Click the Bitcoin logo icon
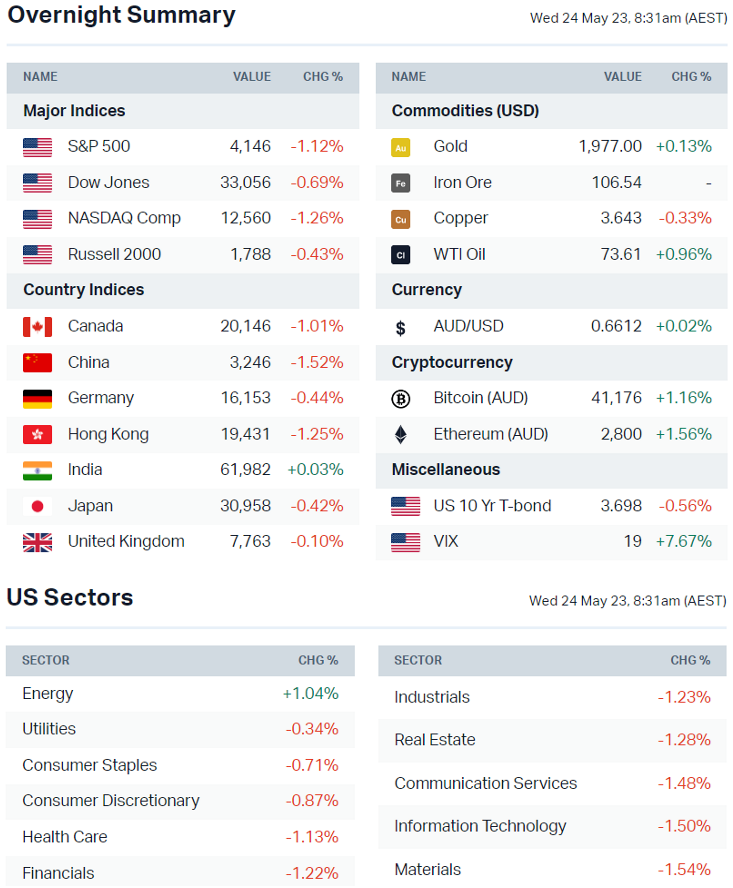Viewport: 733px width, 888px height. 401,398
